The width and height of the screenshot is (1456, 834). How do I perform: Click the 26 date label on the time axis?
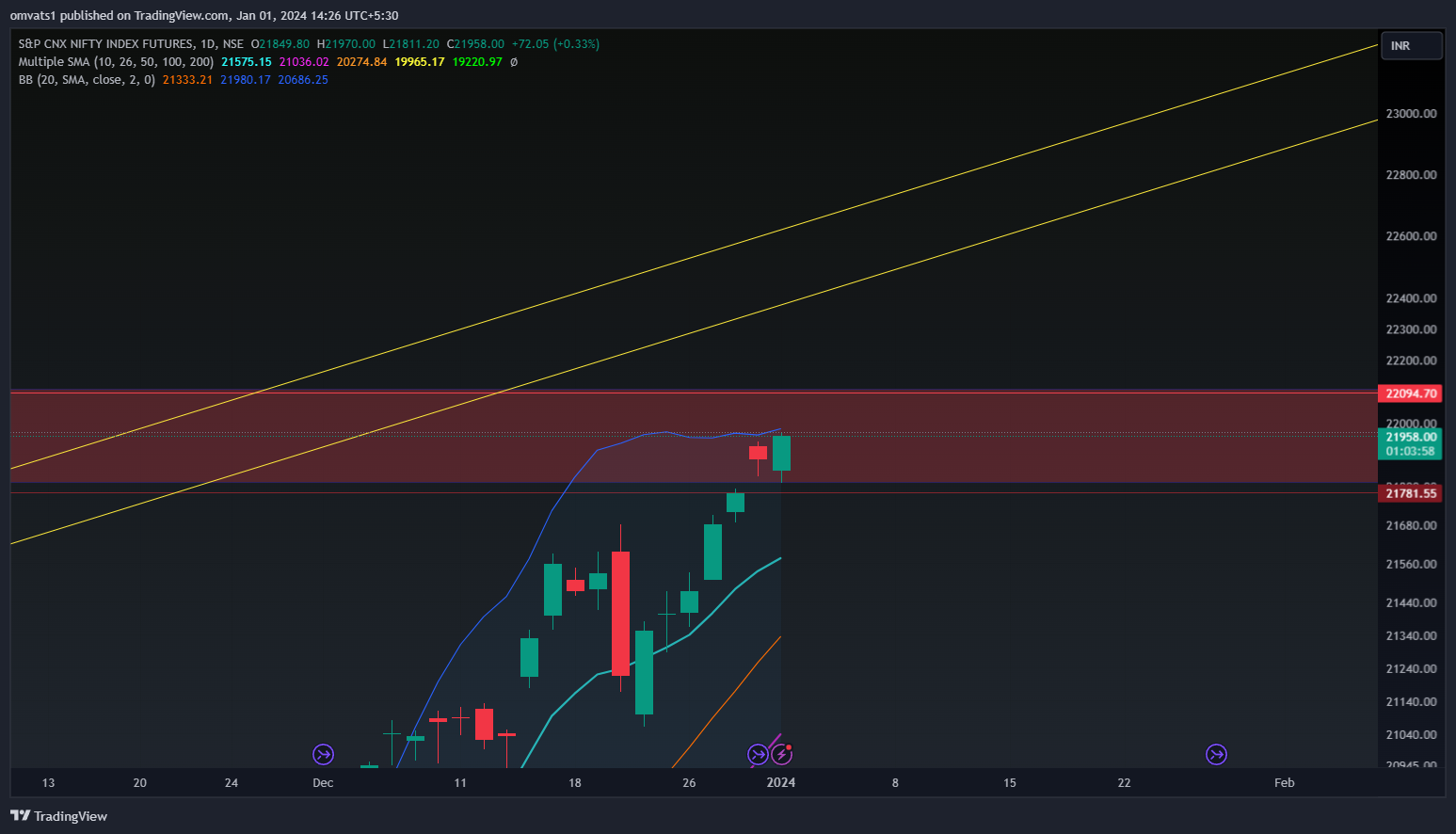(689, 782)
